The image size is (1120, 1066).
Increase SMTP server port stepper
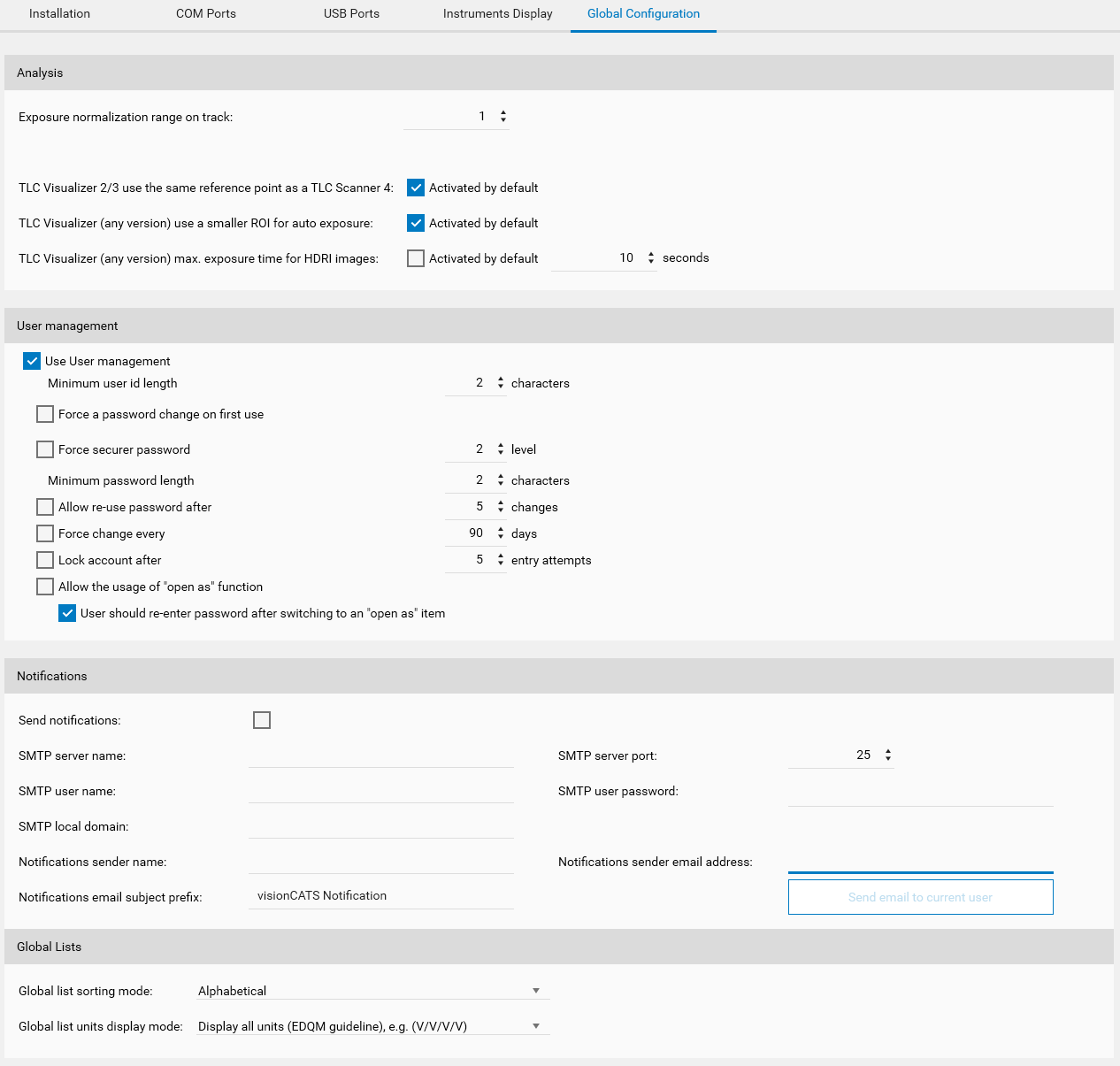(888, 751)
